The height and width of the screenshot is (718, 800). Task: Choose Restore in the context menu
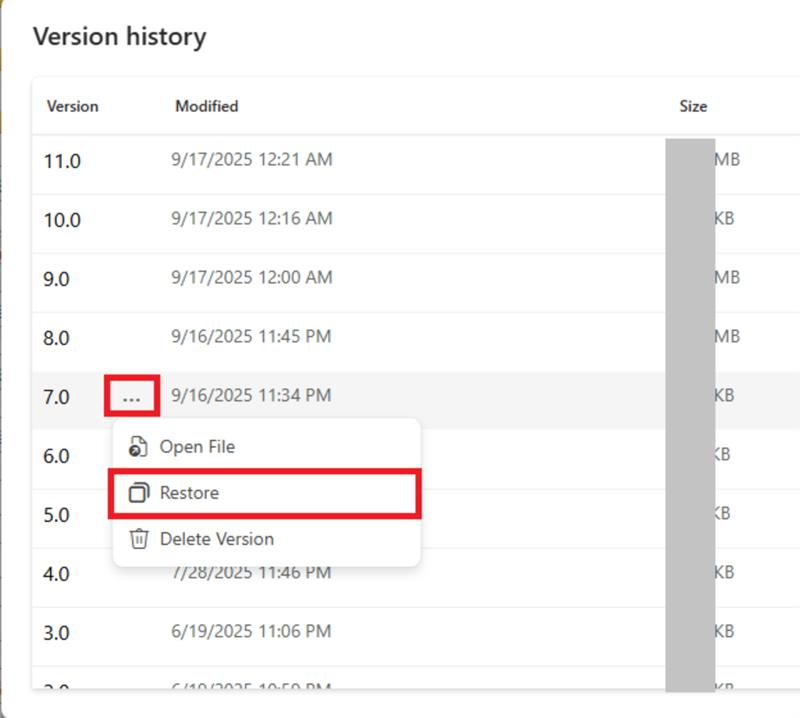click(192, 492)
